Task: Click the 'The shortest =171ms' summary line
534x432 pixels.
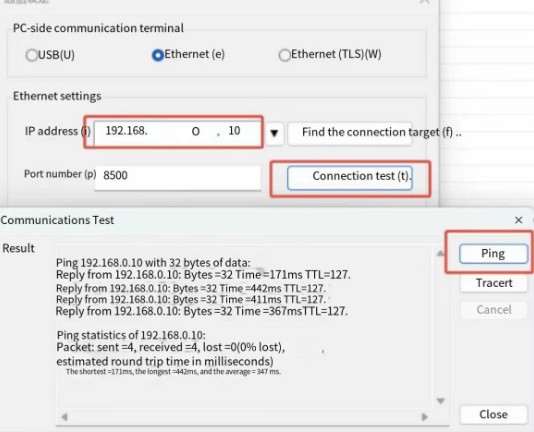Action: point(173,372)
